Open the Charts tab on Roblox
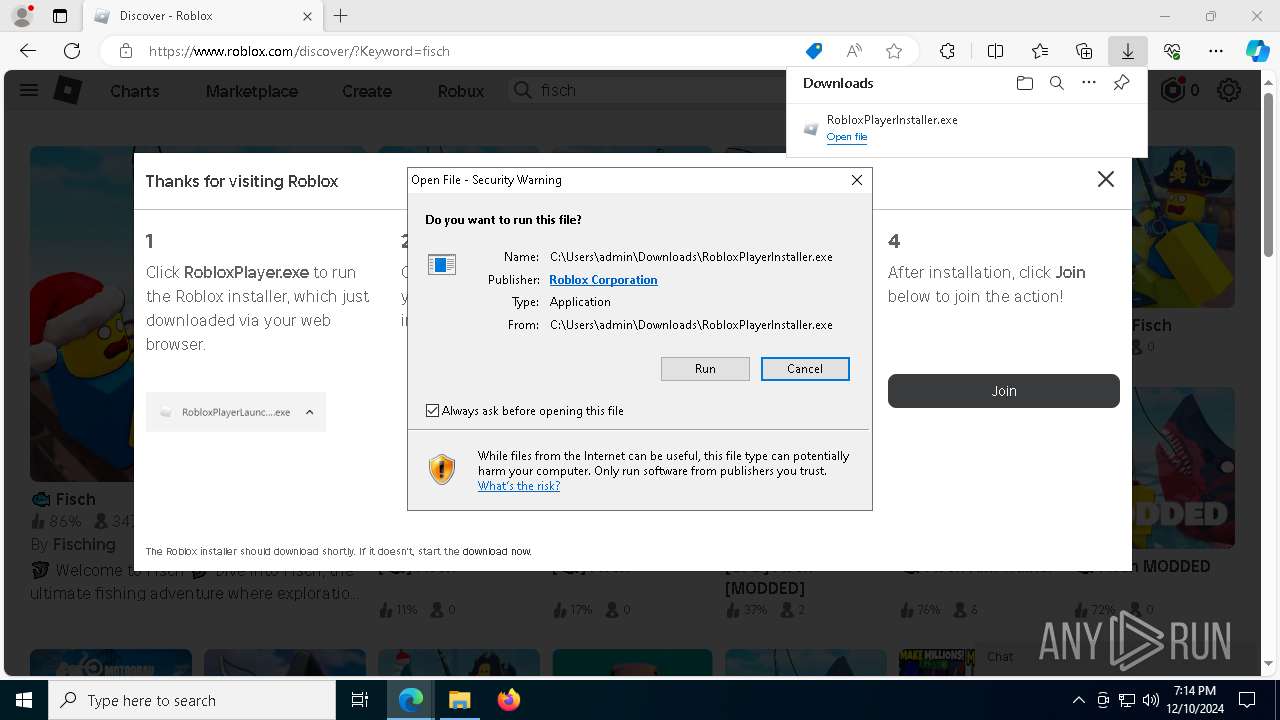This screenshot has height=720, width=1280. [134, 91]
